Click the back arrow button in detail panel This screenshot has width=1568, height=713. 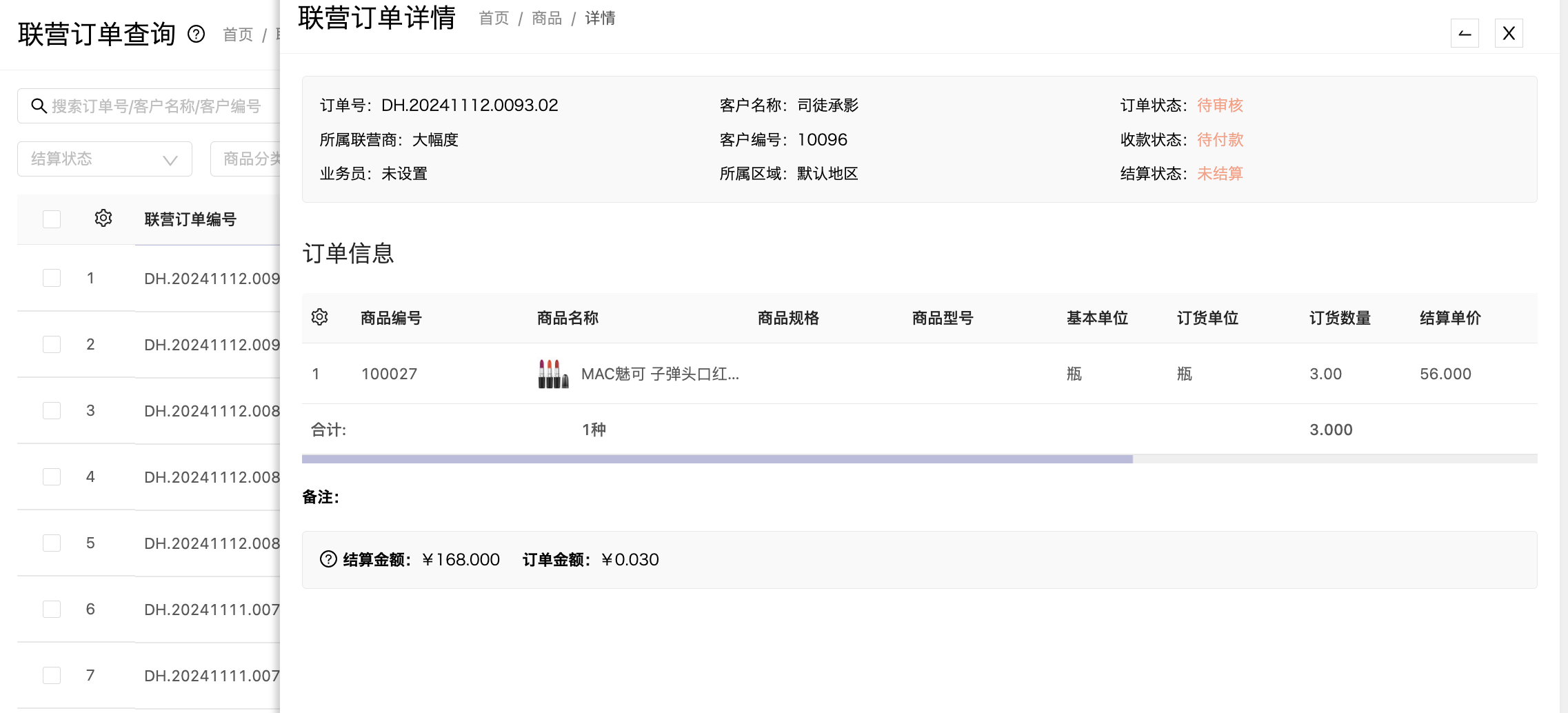[x=1465, y=33]
